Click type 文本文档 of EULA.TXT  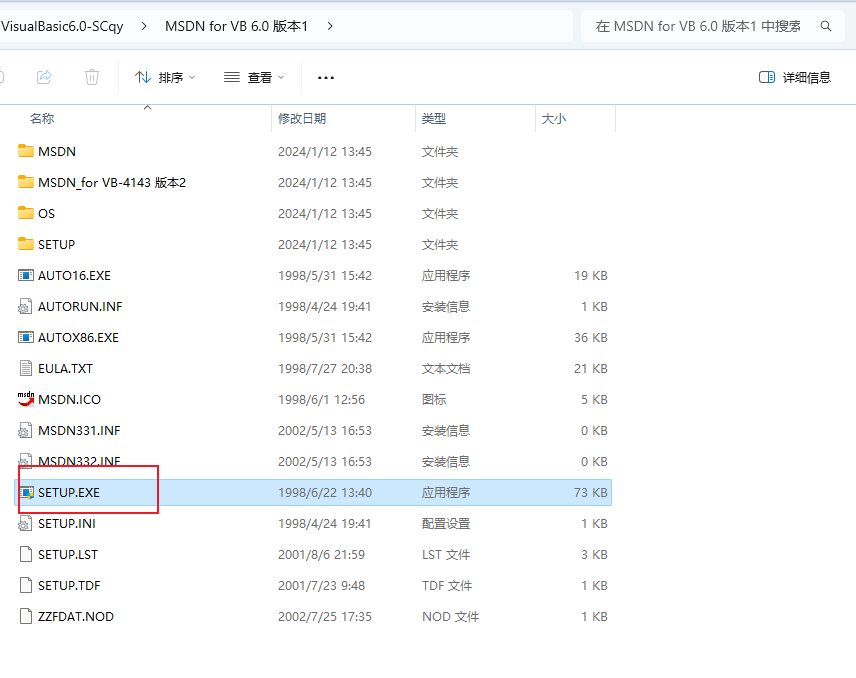tap(446, 368)
